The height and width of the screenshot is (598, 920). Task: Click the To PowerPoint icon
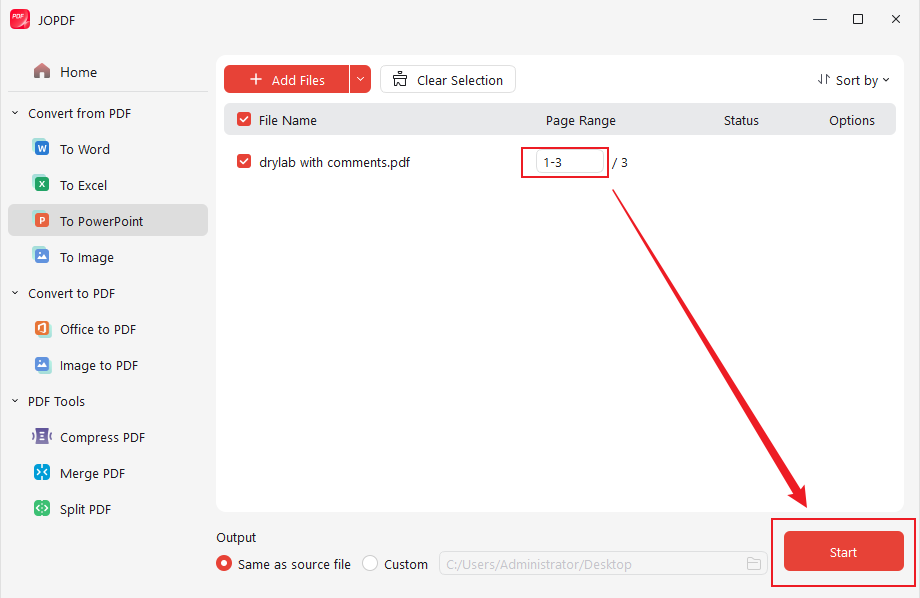41,220
